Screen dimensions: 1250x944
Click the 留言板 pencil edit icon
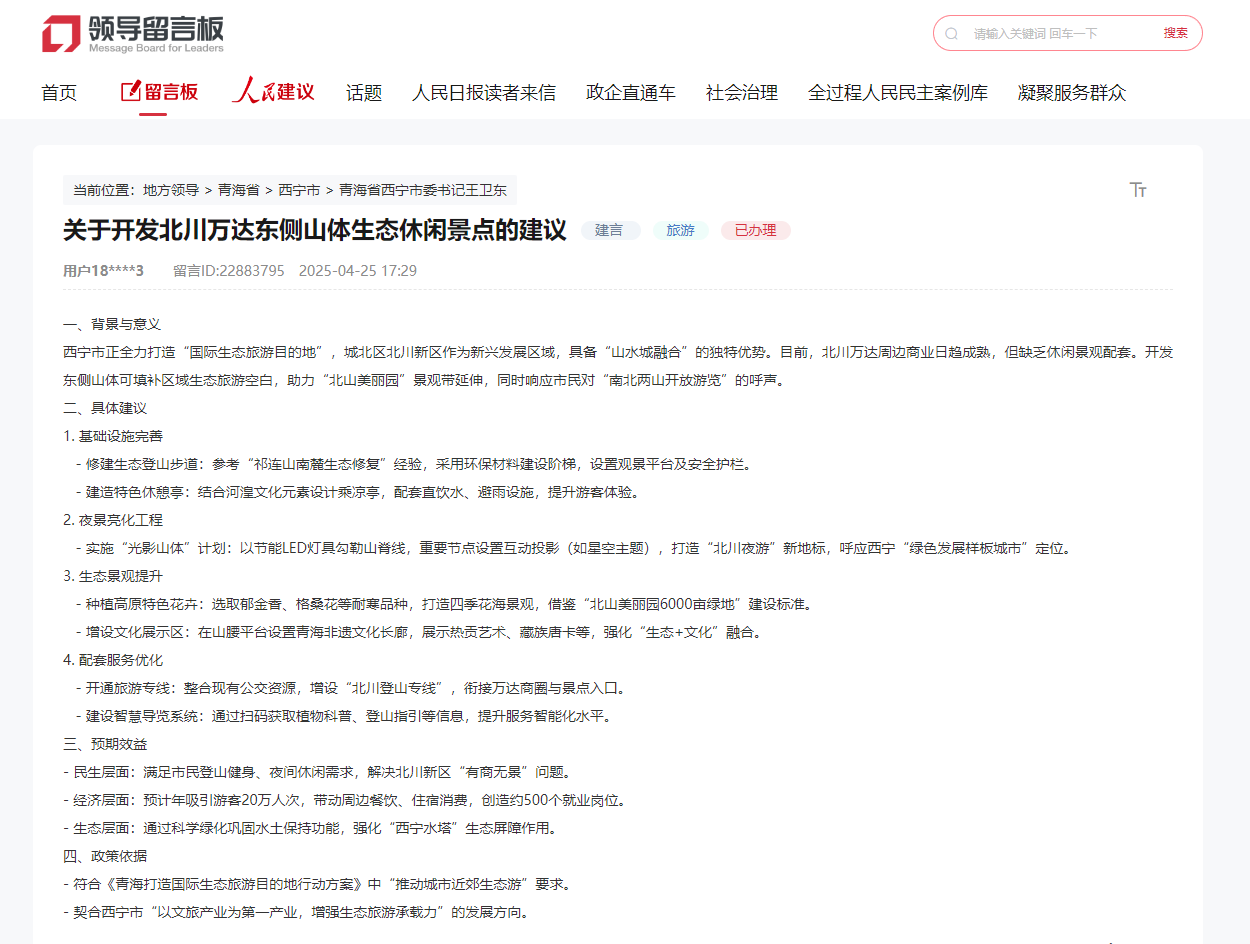coord(130,92)
